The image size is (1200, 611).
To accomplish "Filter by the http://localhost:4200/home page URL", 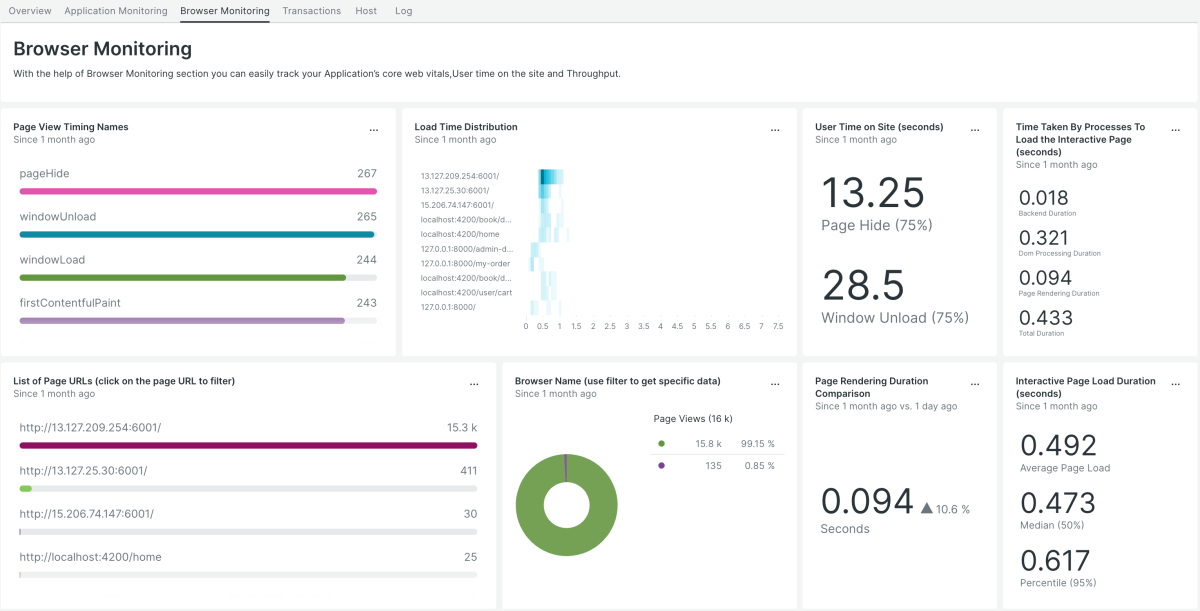I will pos(88,557).
